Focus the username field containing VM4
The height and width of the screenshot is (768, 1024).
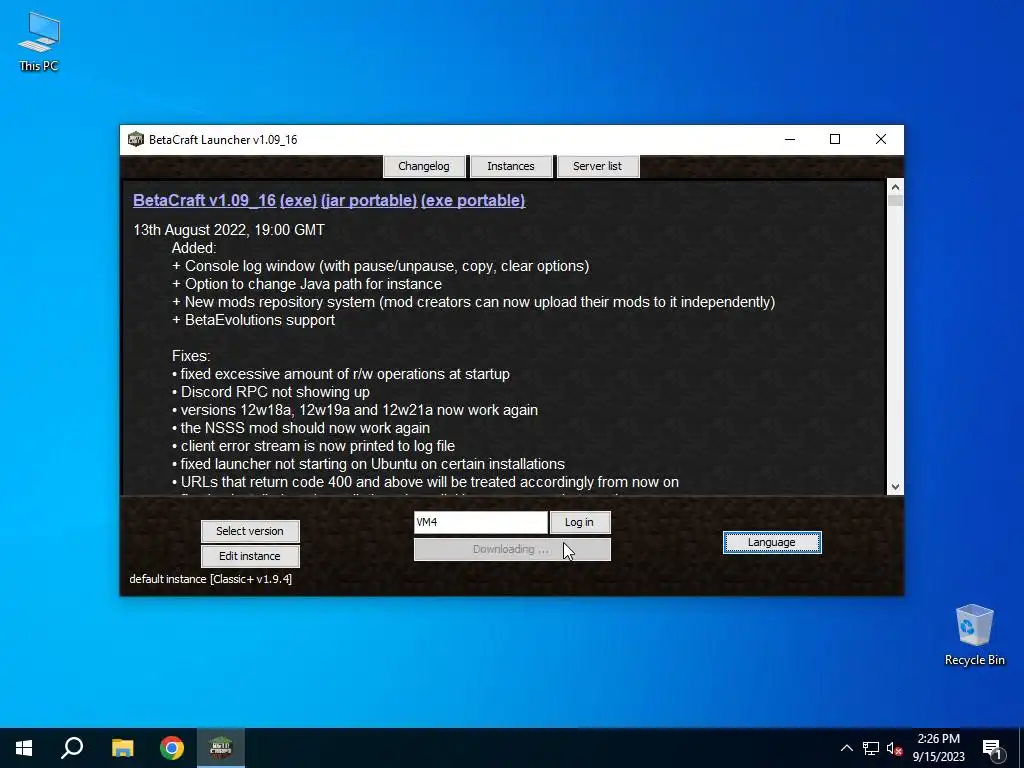pos(481,522)
